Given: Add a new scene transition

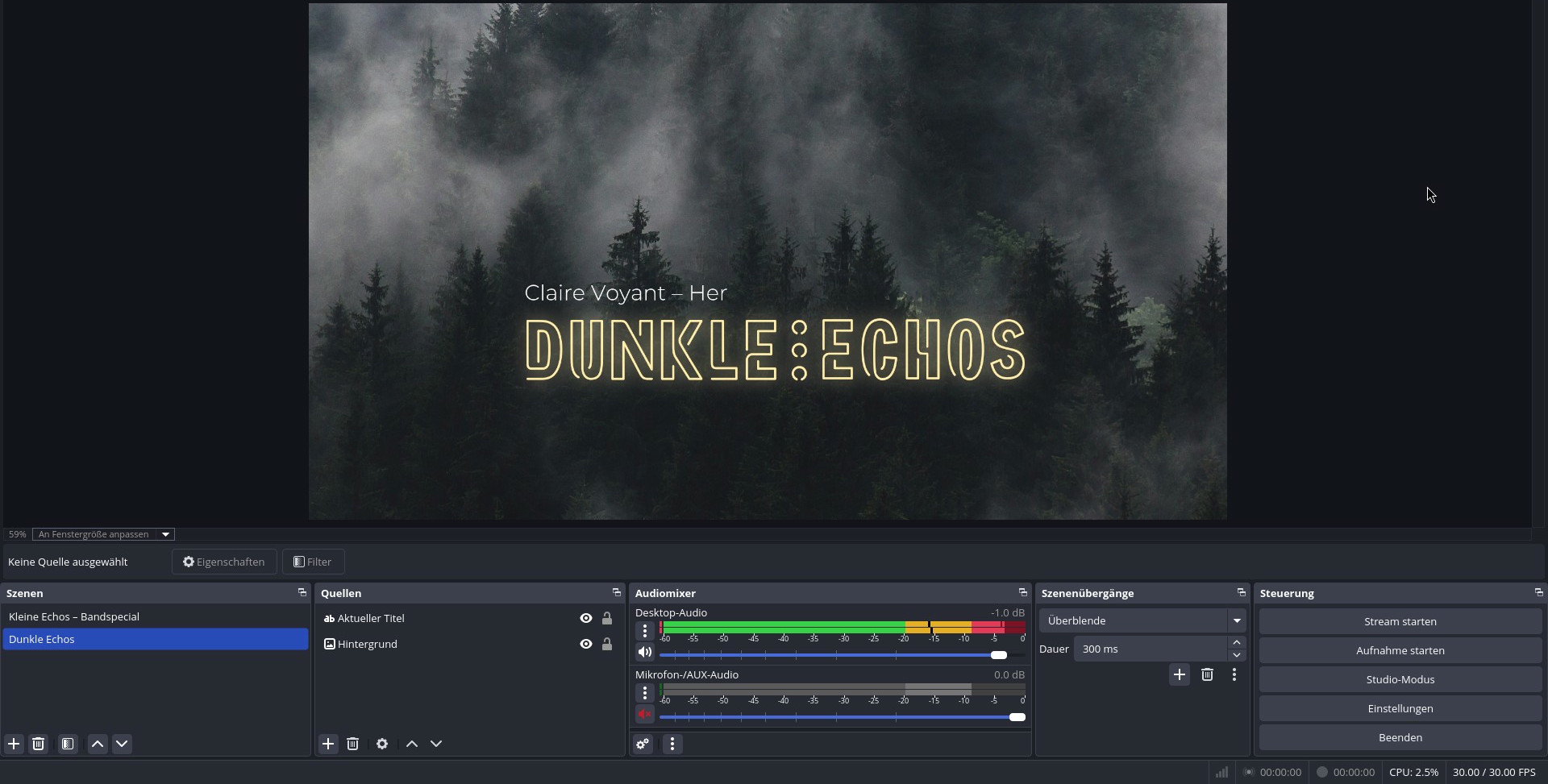Looking at the screenshot, I should (x=1180, y=674).
